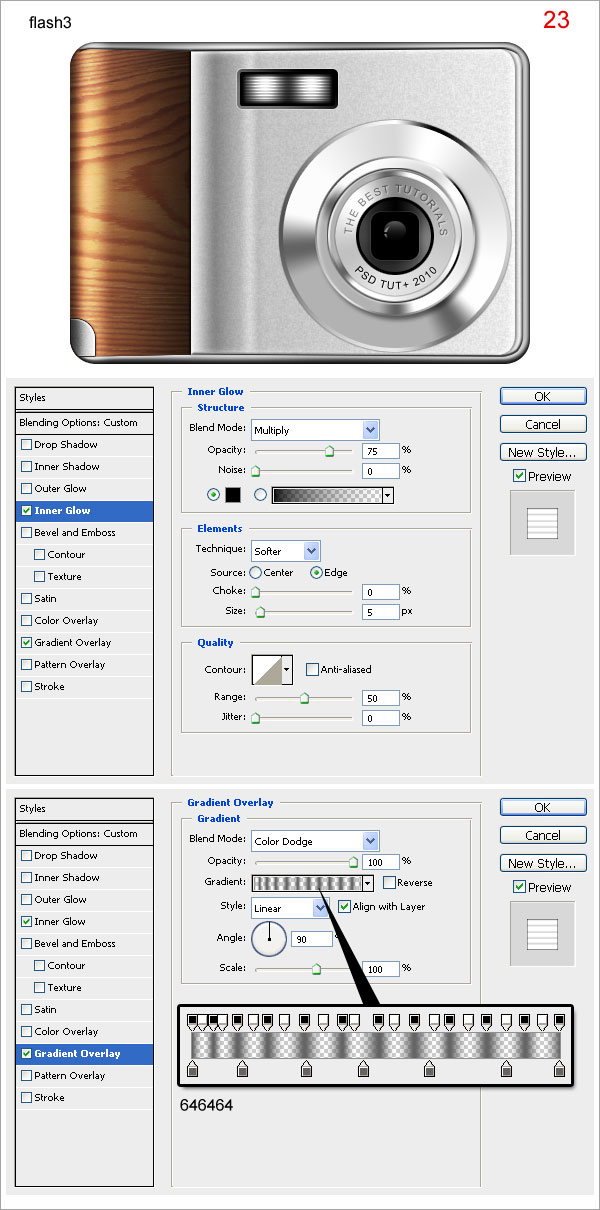Screen dimensions: 600x1210
Task: Open Contour picker dropdown arrow
Action: pos(288,669)
